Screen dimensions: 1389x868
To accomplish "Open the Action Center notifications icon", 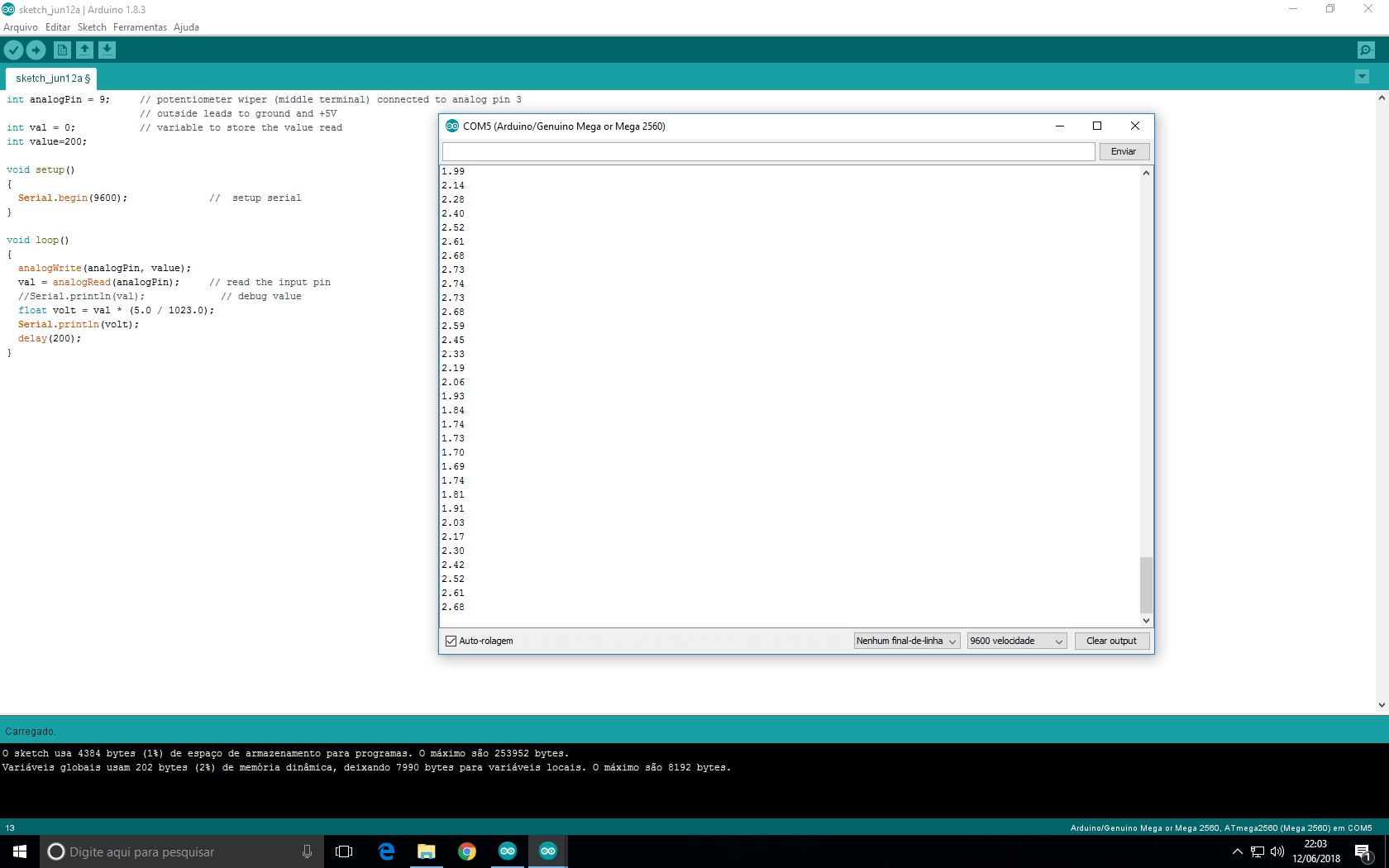I will (1363, 851).
